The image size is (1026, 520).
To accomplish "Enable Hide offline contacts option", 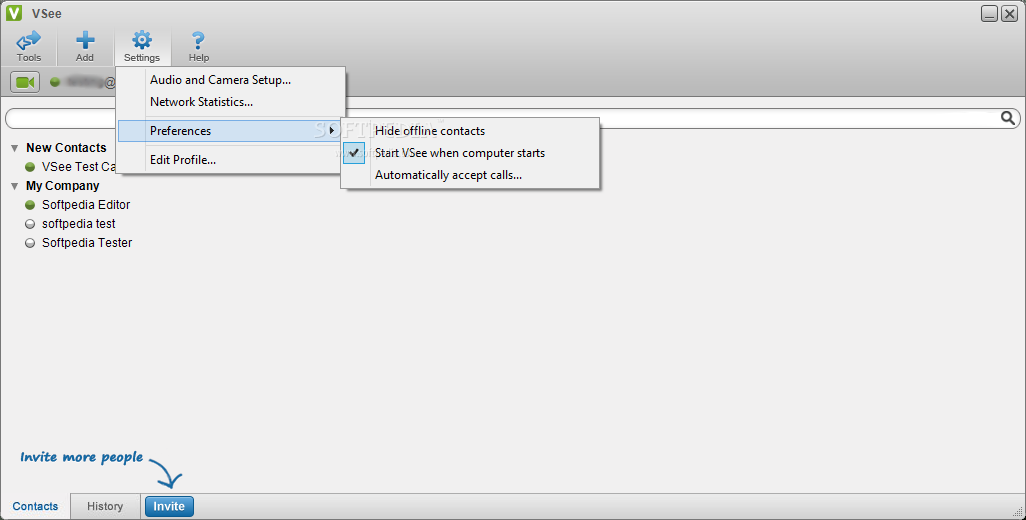I will click(470, 131).
